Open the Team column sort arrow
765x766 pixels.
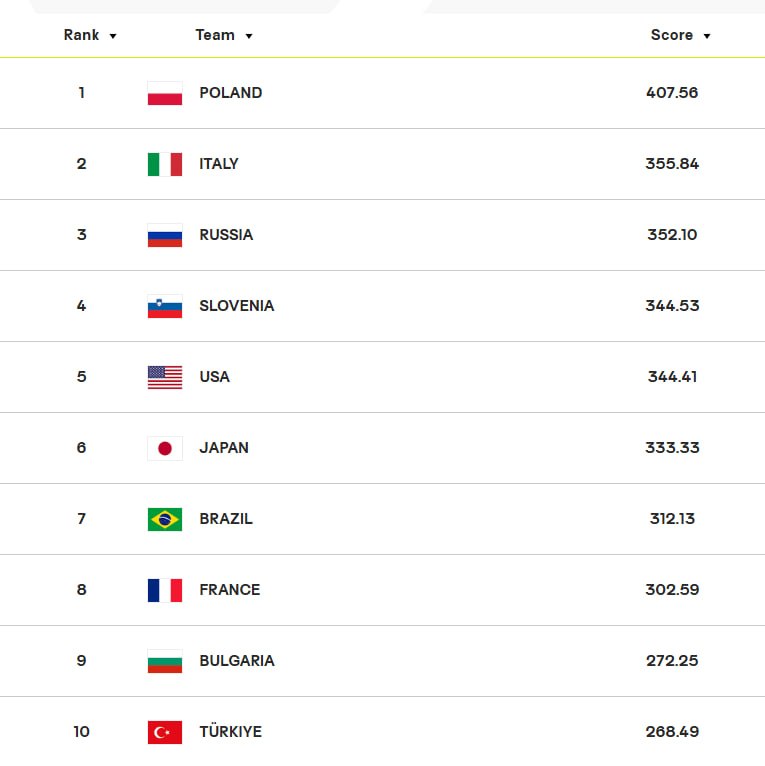pos(249,36)
